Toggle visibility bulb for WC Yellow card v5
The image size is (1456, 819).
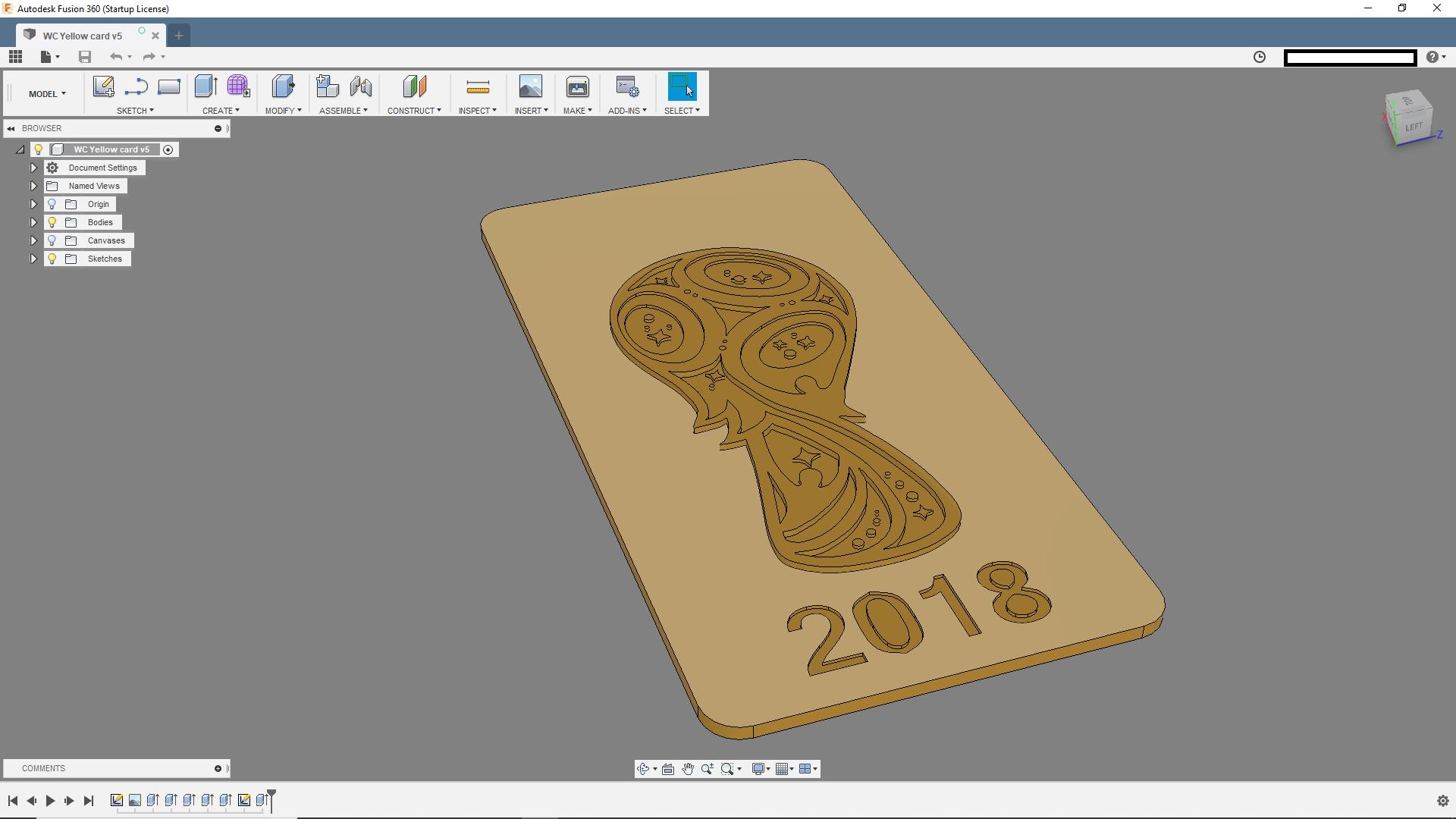[39, 149]
